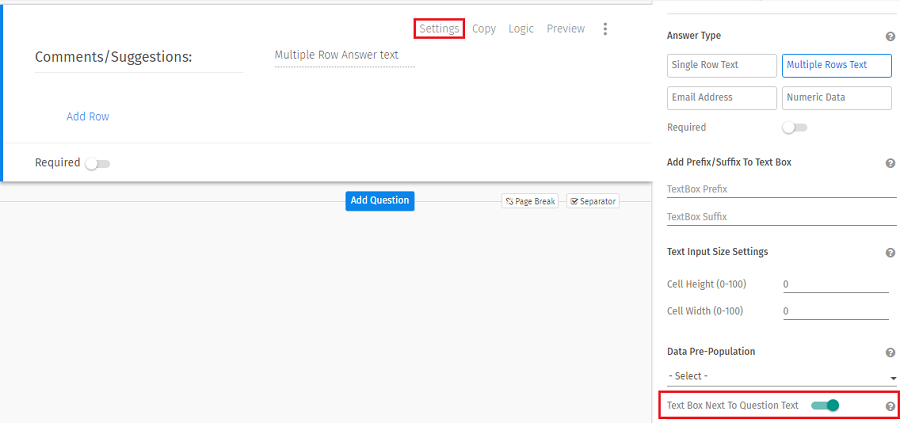Open the three-dot more options menu

pos(605,29)
